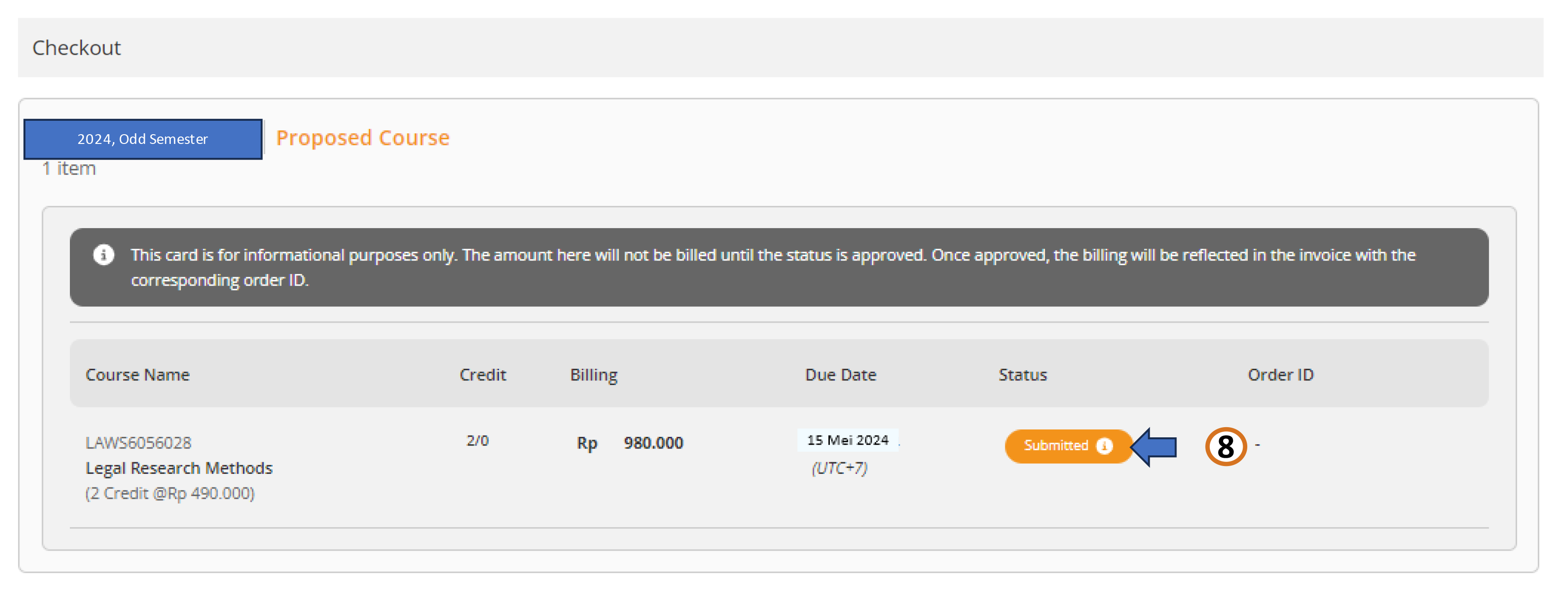
Task: Click the Status column header
Action: pyautogui.click(x=1023, y=375)
